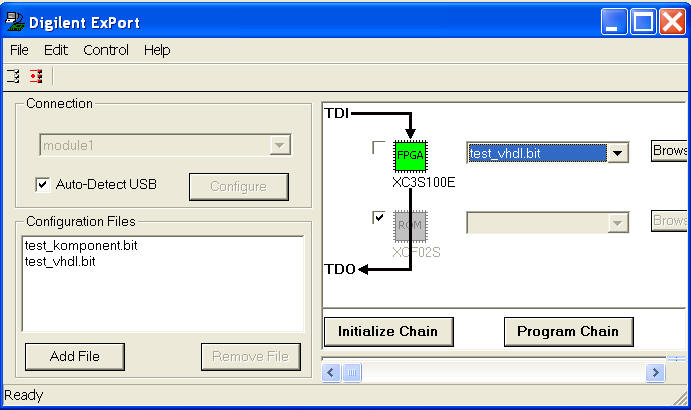Toggle the Auto-Detect USB checkbox
The height and width of the screenshot is (410, 691).
(42, 184)
